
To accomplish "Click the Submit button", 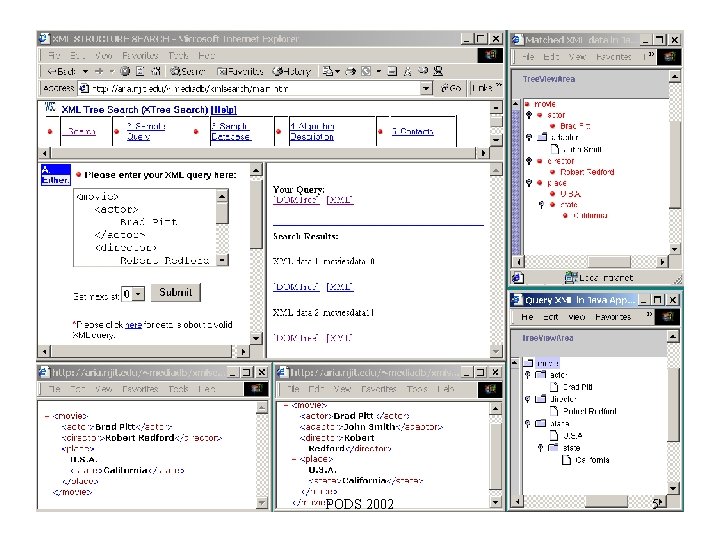I will coord(175,292).
